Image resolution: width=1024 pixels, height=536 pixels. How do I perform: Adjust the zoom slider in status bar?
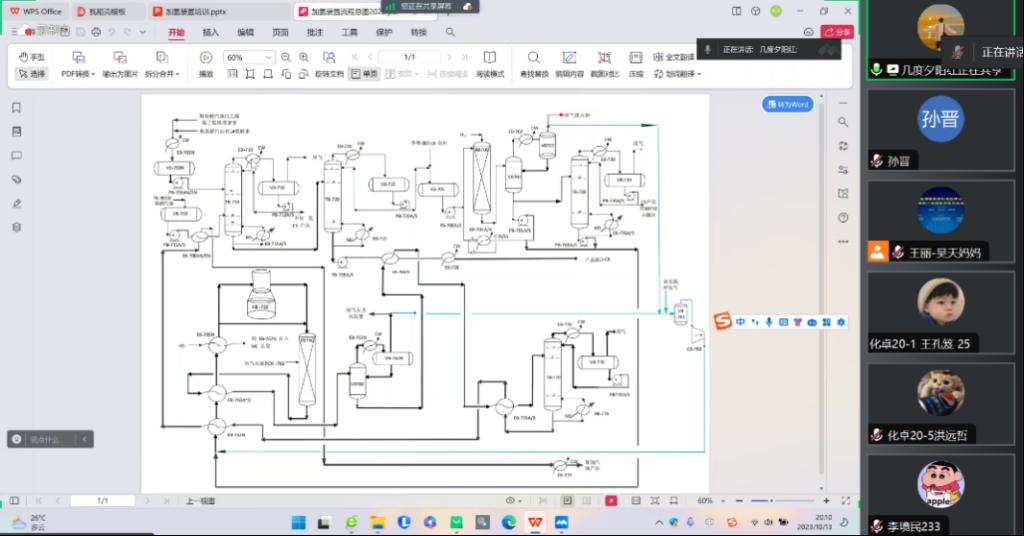click(x=772, y=500)
